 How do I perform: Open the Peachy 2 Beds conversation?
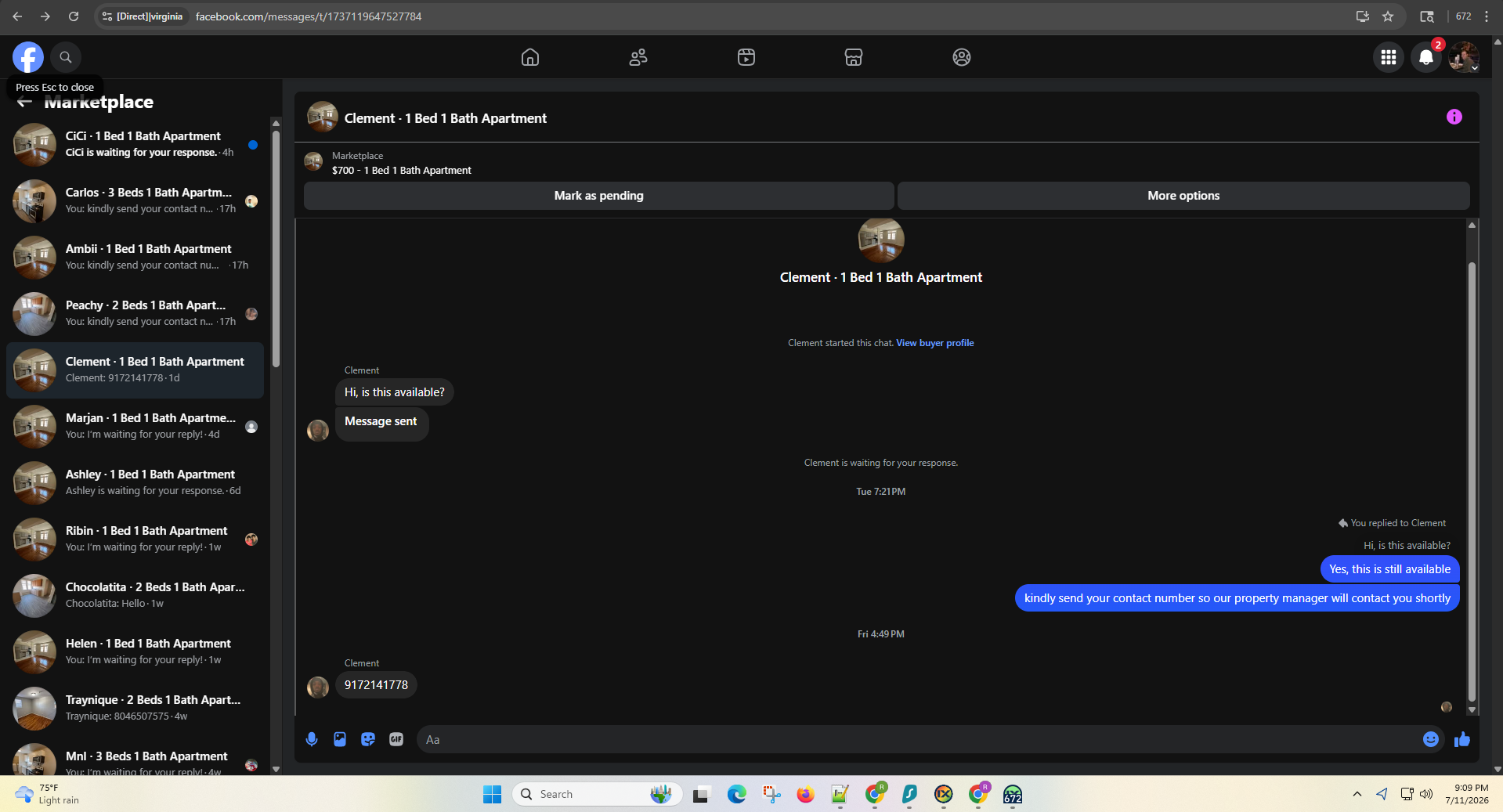(135, 314)
